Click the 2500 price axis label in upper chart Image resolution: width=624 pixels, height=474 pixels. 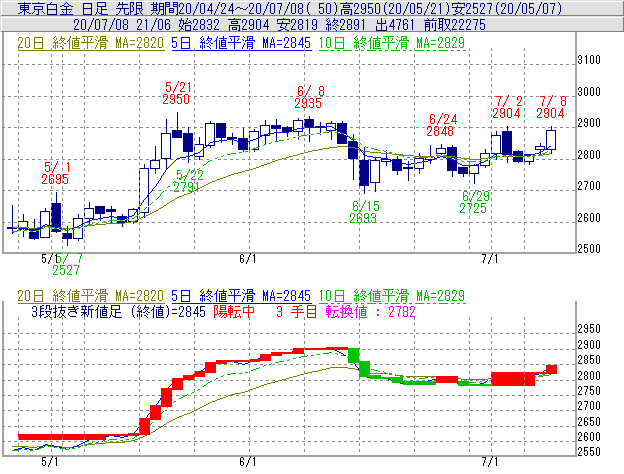589,249
